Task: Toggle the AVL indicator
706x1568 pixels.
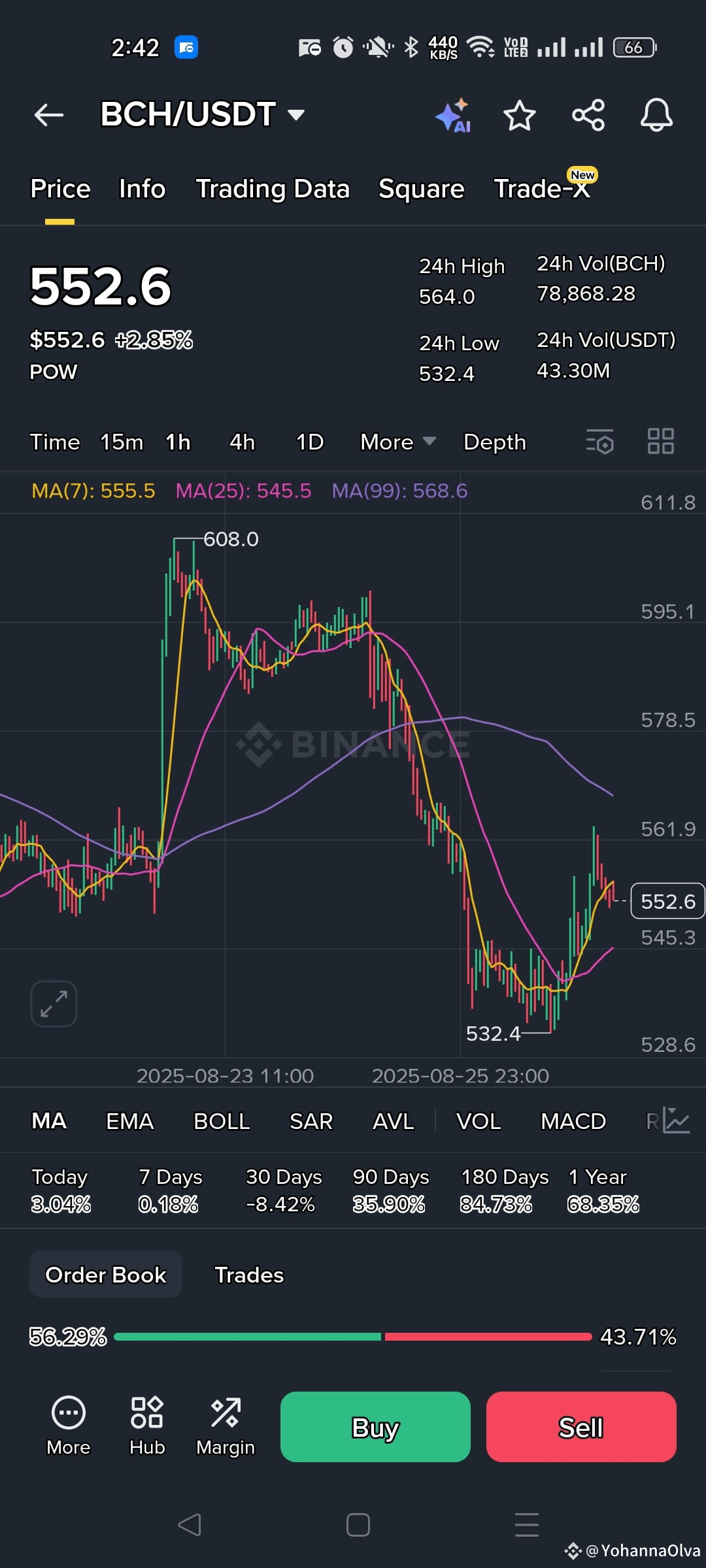Action: [x=394, y=1121]
